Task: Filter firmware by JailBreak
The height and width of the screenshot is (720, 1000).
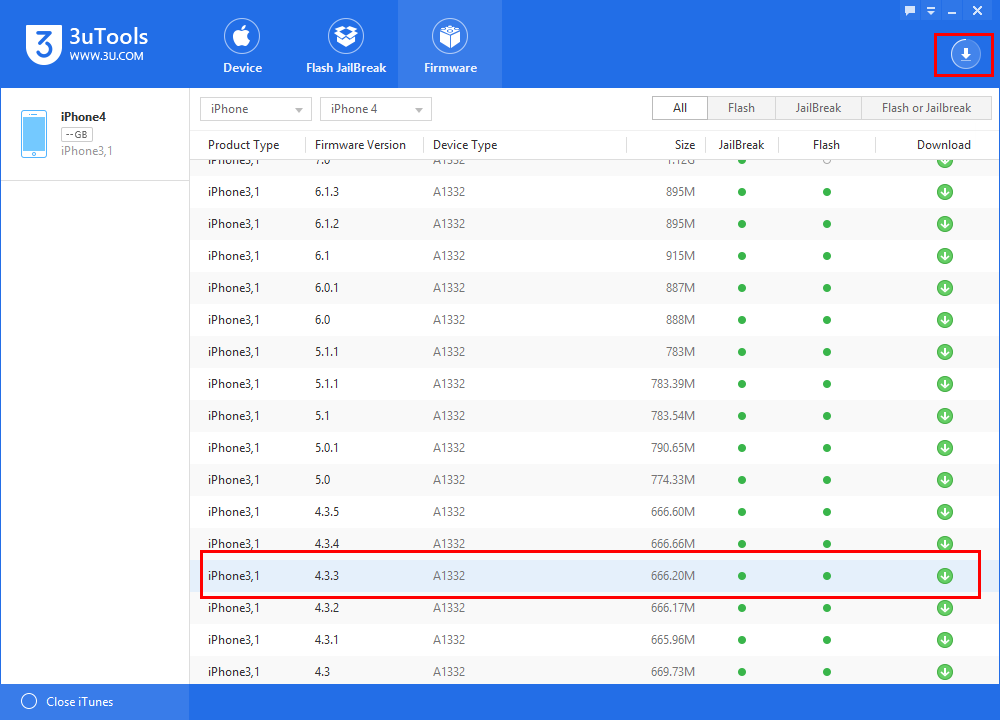Action: (x=818, y=108)
